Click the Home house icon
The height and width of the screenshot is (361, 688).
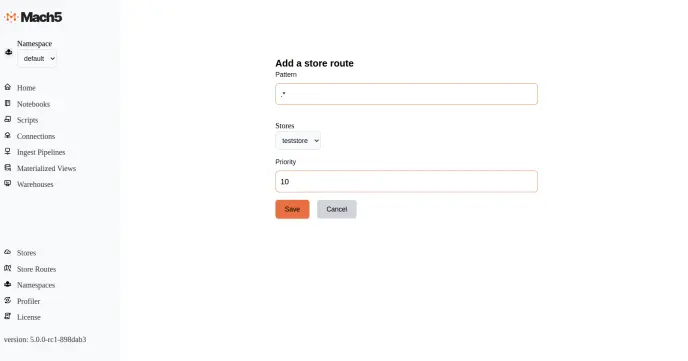pyautogui.click(x=7, y=87)
